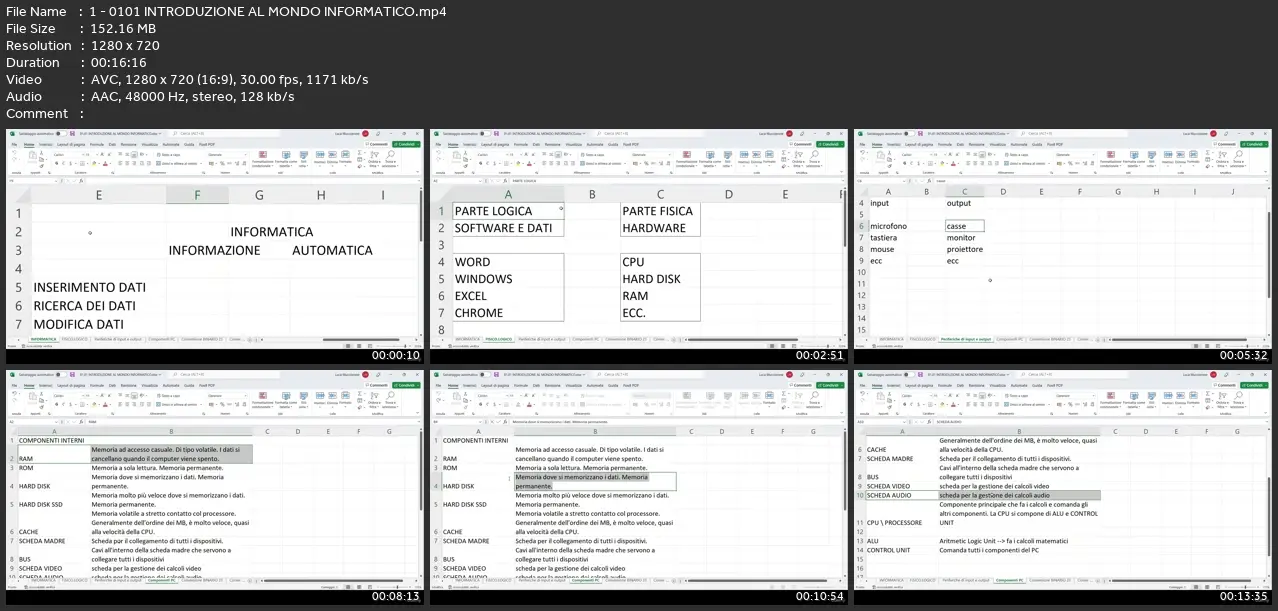Click the Duration value 00:16:16
The image size is (1278, 611).
point(118,62)
